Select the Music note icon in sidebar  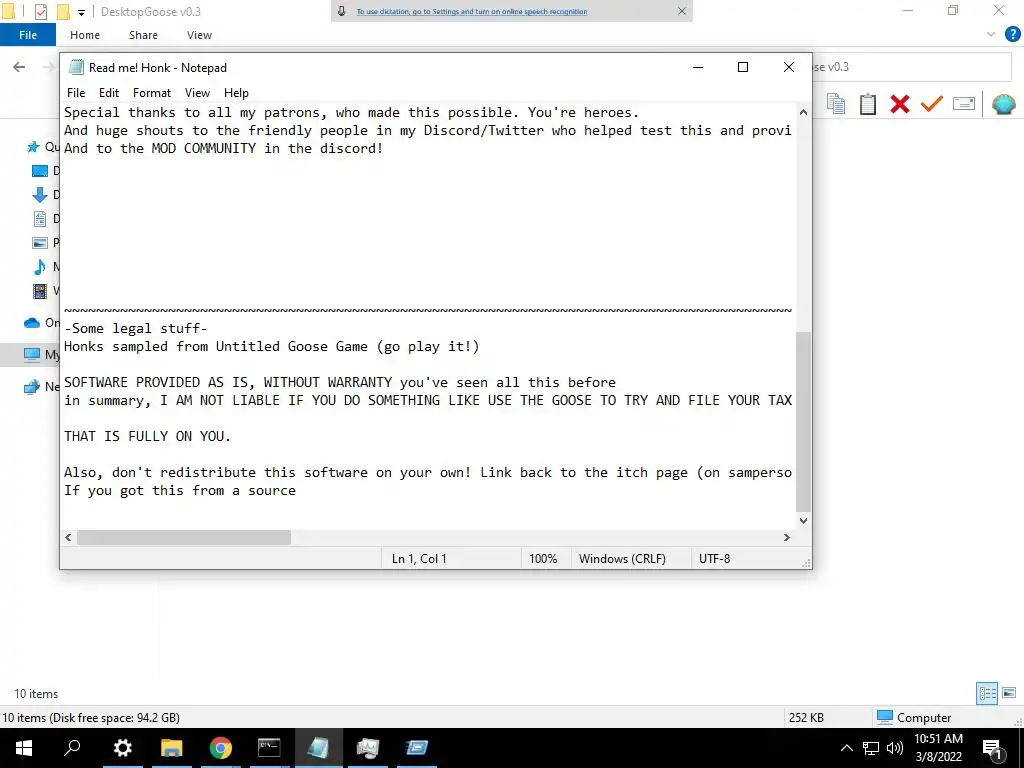[40, 266]
